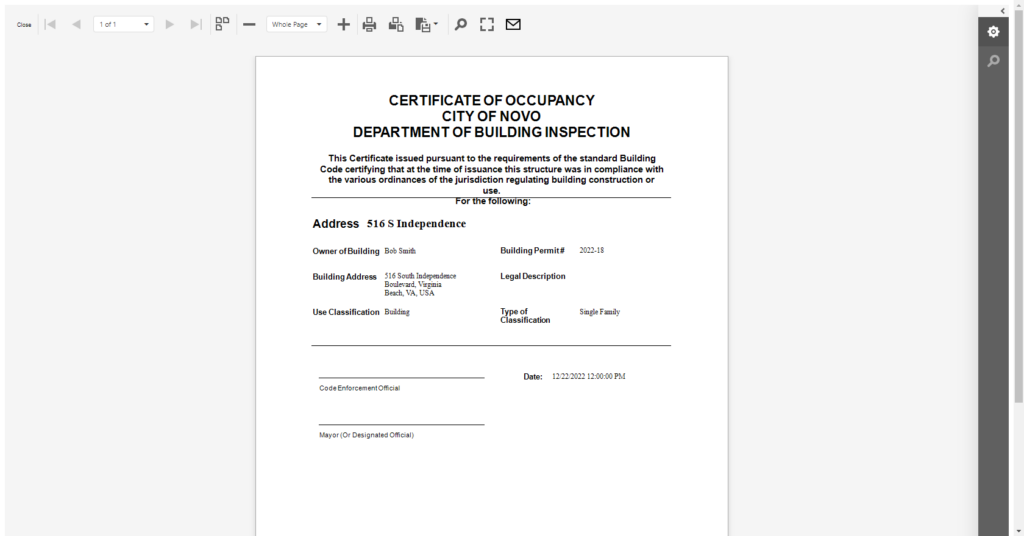The image size is (1024, 536).
Task: Click building address '516 South Independence Boulevard'
Action: click(420, 285)
